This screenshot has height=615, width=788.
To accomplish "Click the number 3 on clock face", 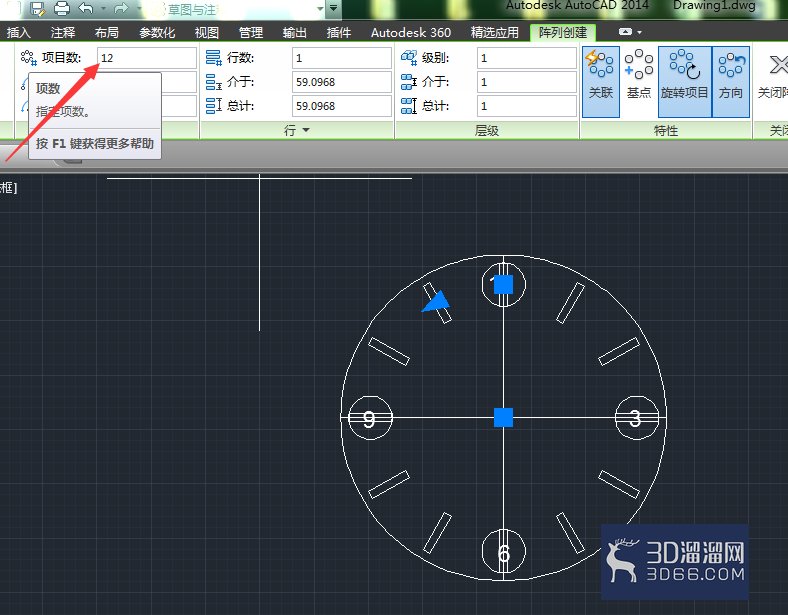I will coord(636,418).
